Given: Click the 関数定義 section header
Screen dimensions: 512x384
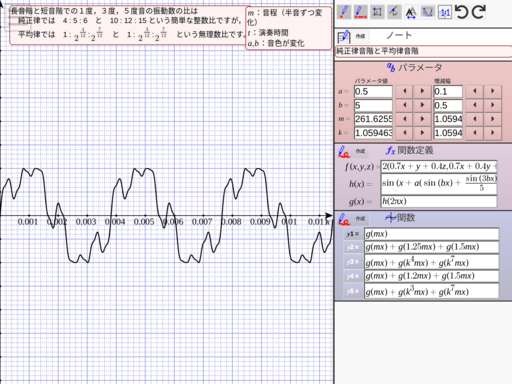Looking at the screenshot, I should point(410,151).
